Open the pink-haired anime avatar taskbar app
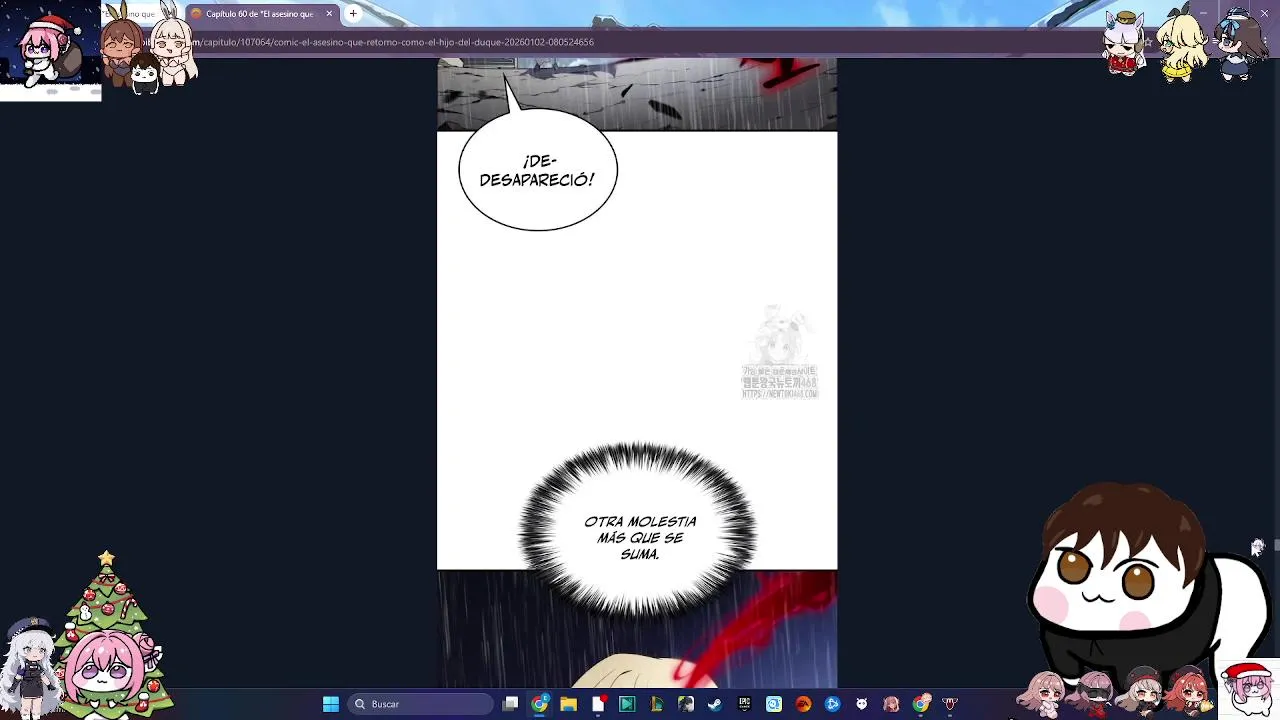1280x720 pixels. click(x=891, y=704)
